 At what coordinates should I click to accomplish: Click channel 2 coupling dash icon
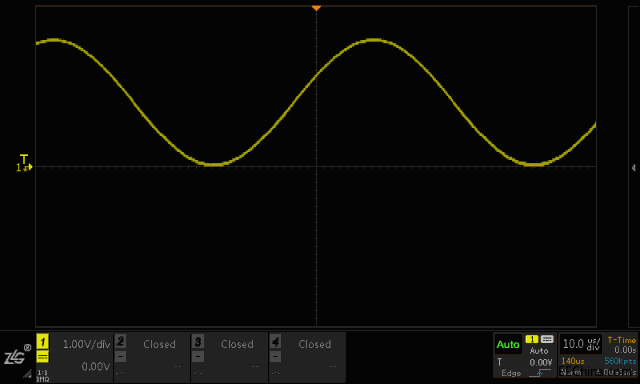tap(120, 357)
